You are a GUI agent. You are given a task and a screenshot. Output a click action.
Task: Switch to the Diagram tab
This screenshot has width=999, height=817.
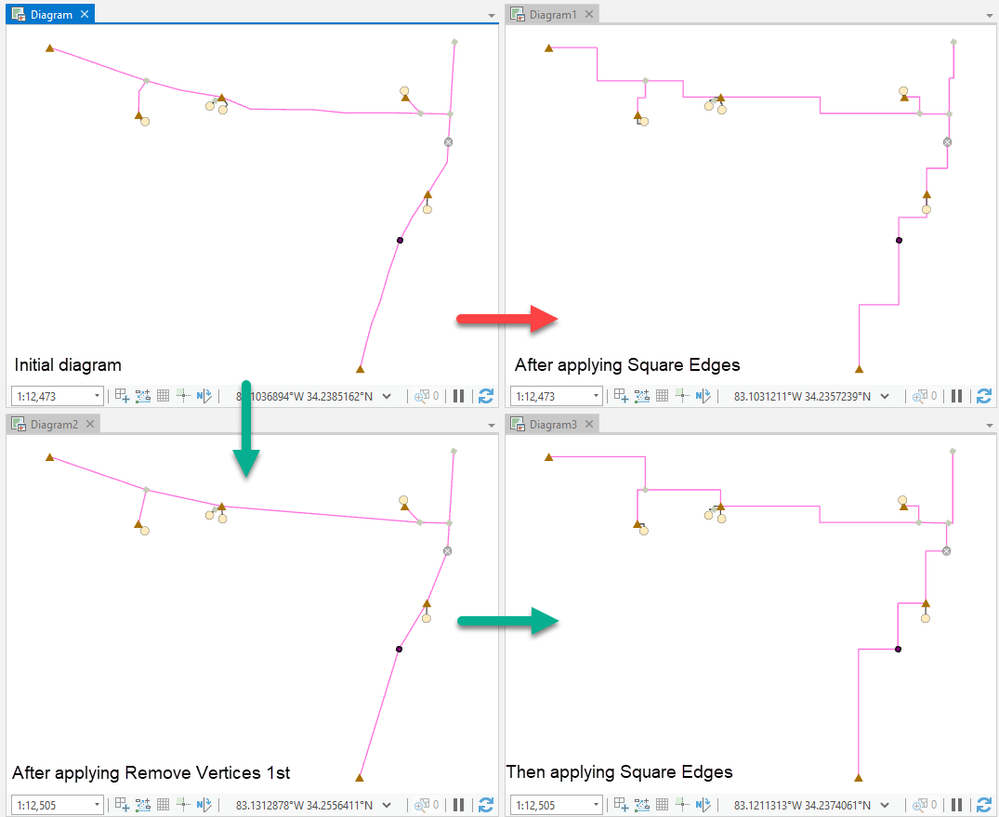point(51,14)
